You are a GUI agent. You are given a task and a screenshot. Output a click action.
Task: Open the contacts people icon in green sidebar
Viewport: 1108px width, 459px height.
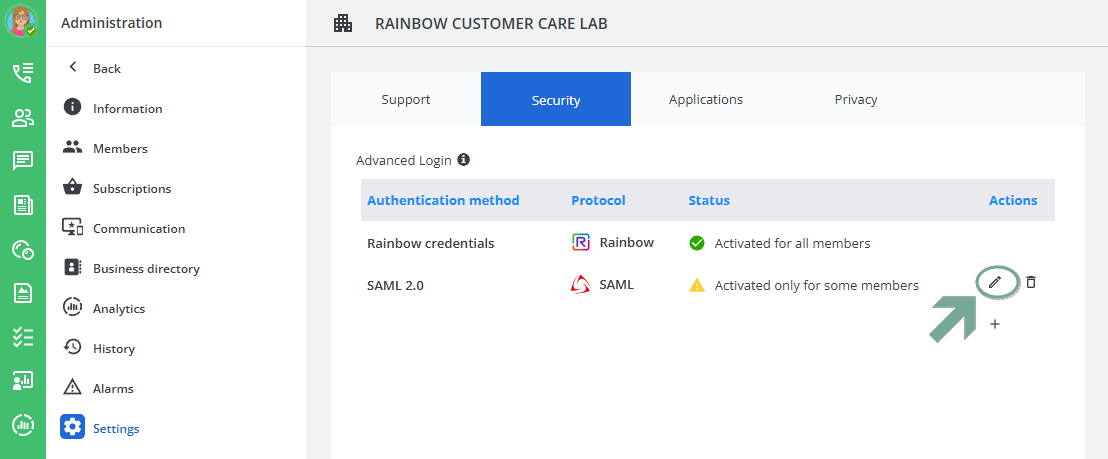point(23,118)
